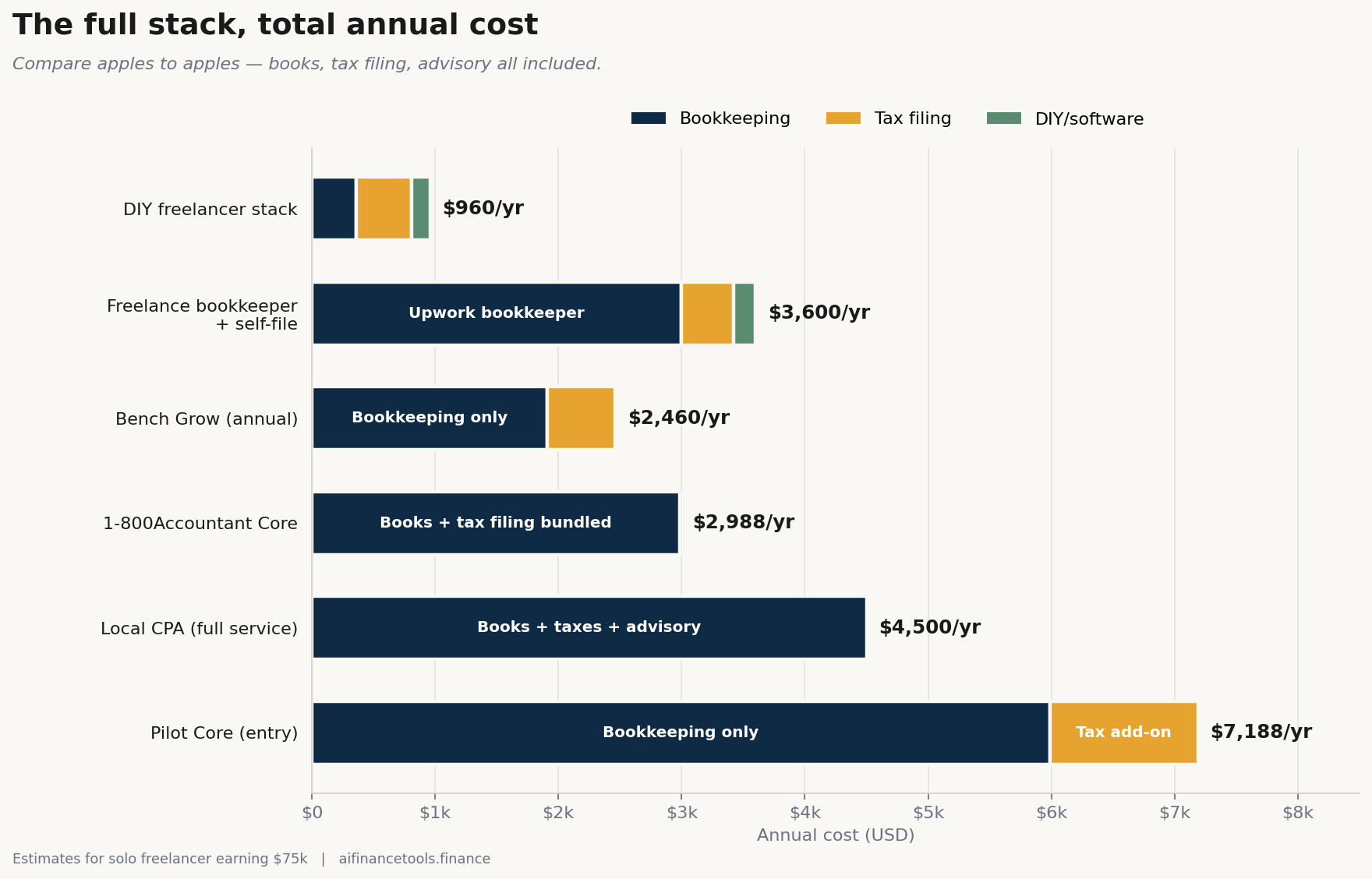Click the '$3k' x-axis tick label
This screenshot has height=879, width=1372.
[x=681, y=813]
